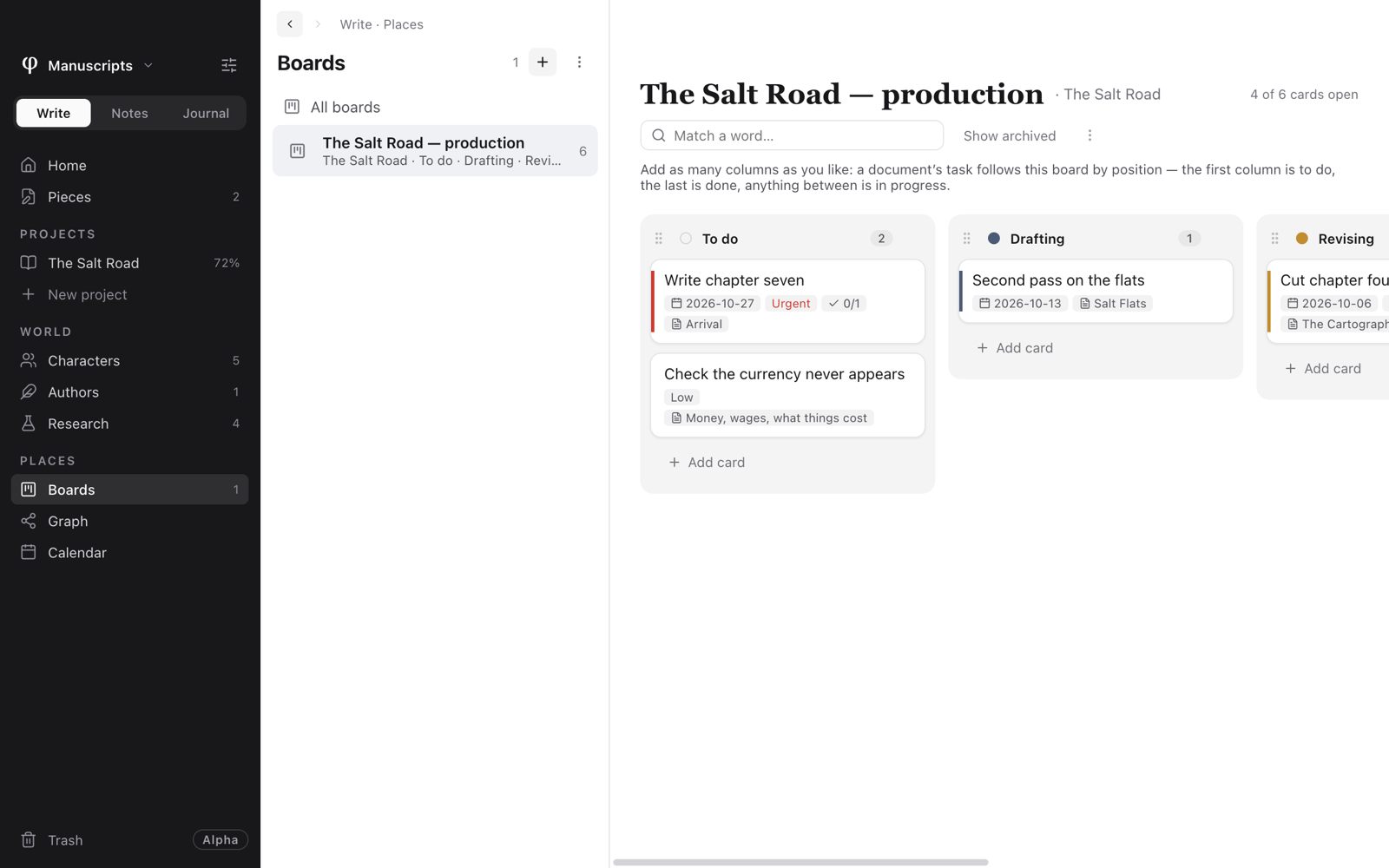1389x868 pixels.
Task: Grab the Revising column drag handle
Action: [x=1275, y=239]
